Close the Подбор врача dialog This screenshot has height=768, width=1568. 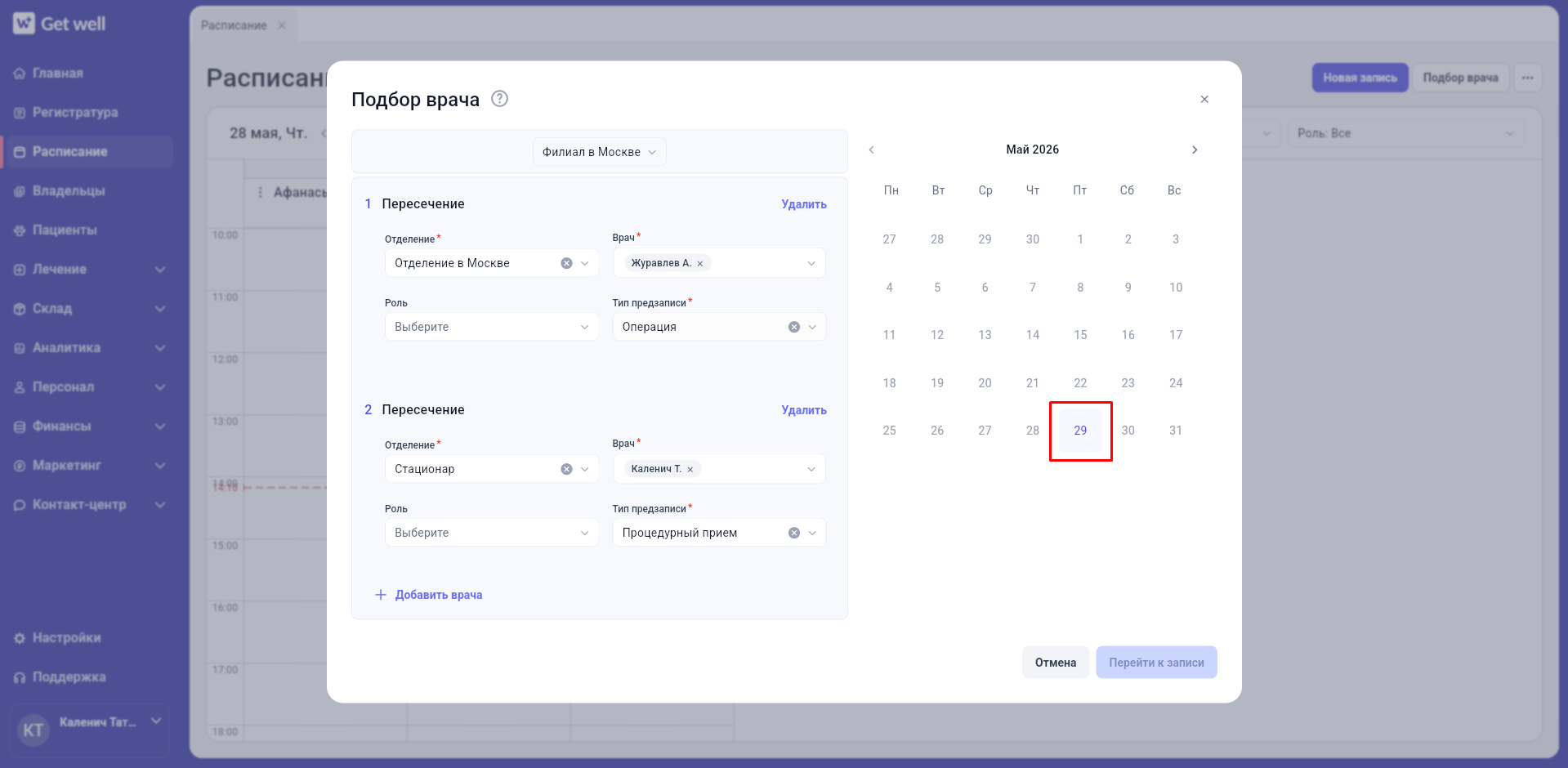(x=1204, y=100)
